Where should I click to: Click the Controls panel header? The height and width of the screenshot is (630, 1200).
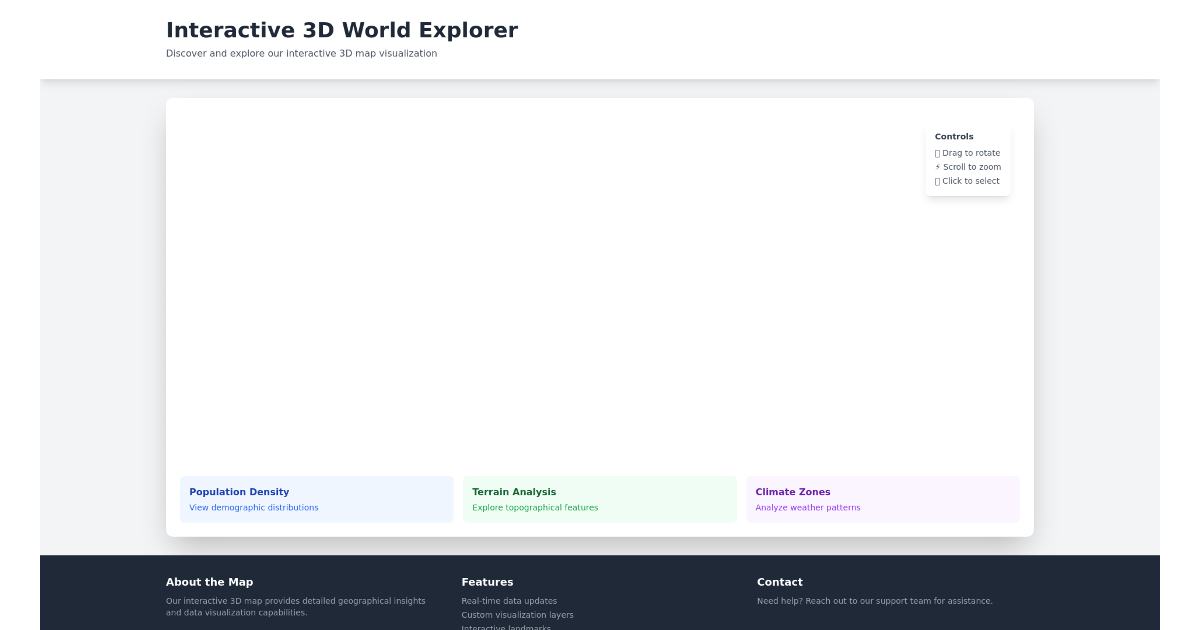[954, 136]
